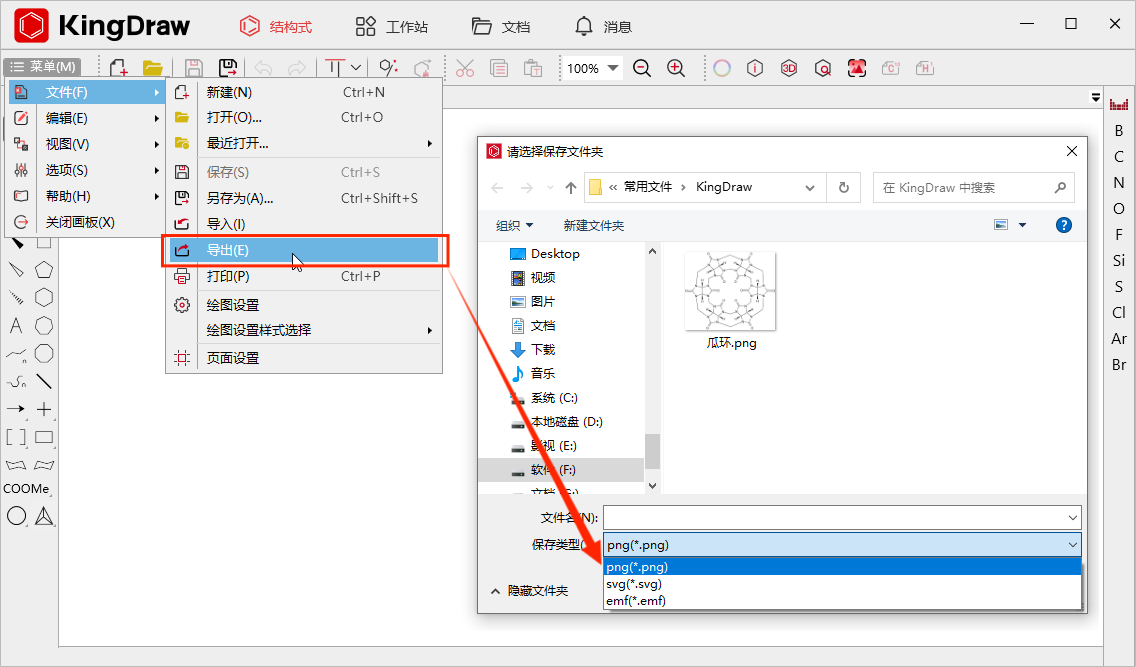Choose emf(*.emf) from the type list
Viewport: 1136px width, 667px height.
coord(842,600)
